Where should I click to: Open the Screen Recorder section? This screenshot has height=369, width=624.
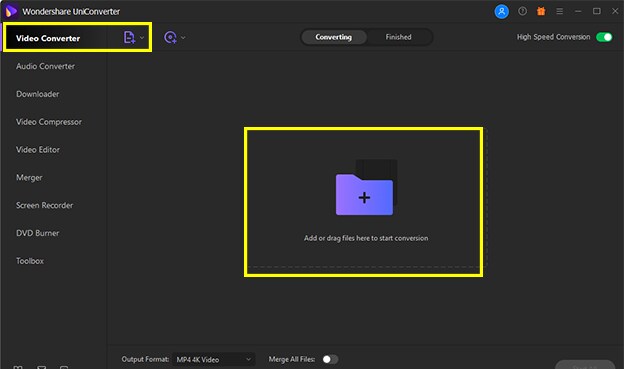45,205
